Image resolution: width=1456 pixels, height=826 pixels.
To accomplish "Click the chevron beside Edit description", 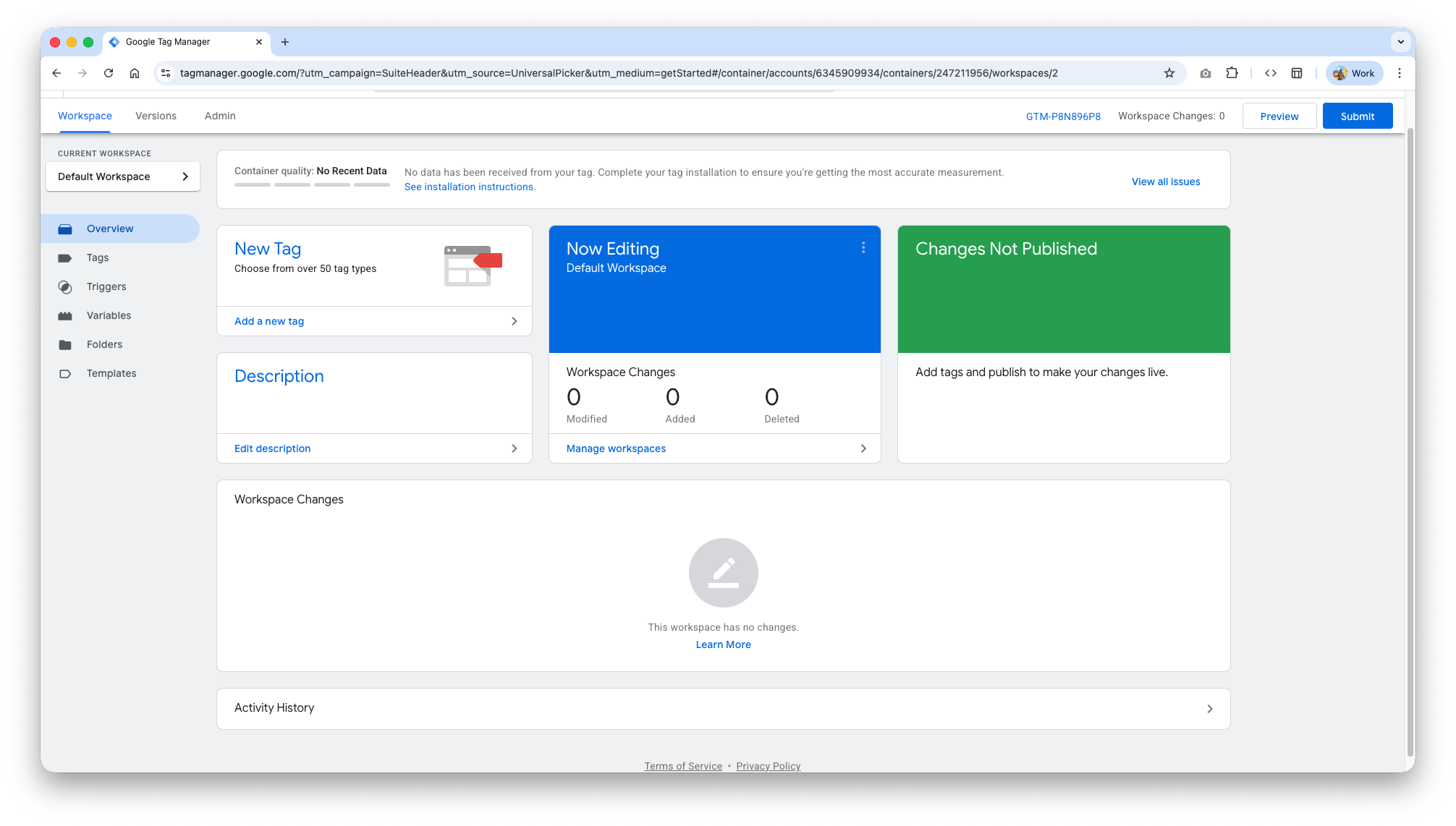I will click(515, 448).
